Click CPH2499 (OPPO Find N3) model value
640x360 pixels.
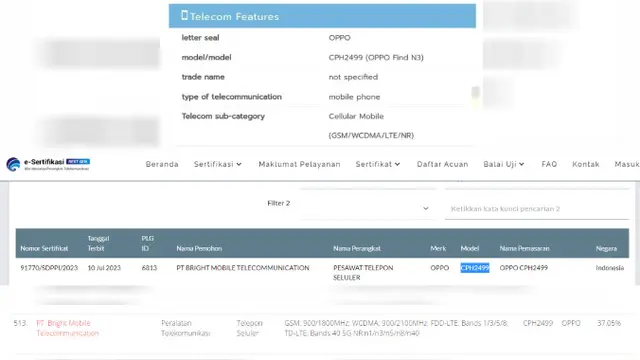click(376, 58)
